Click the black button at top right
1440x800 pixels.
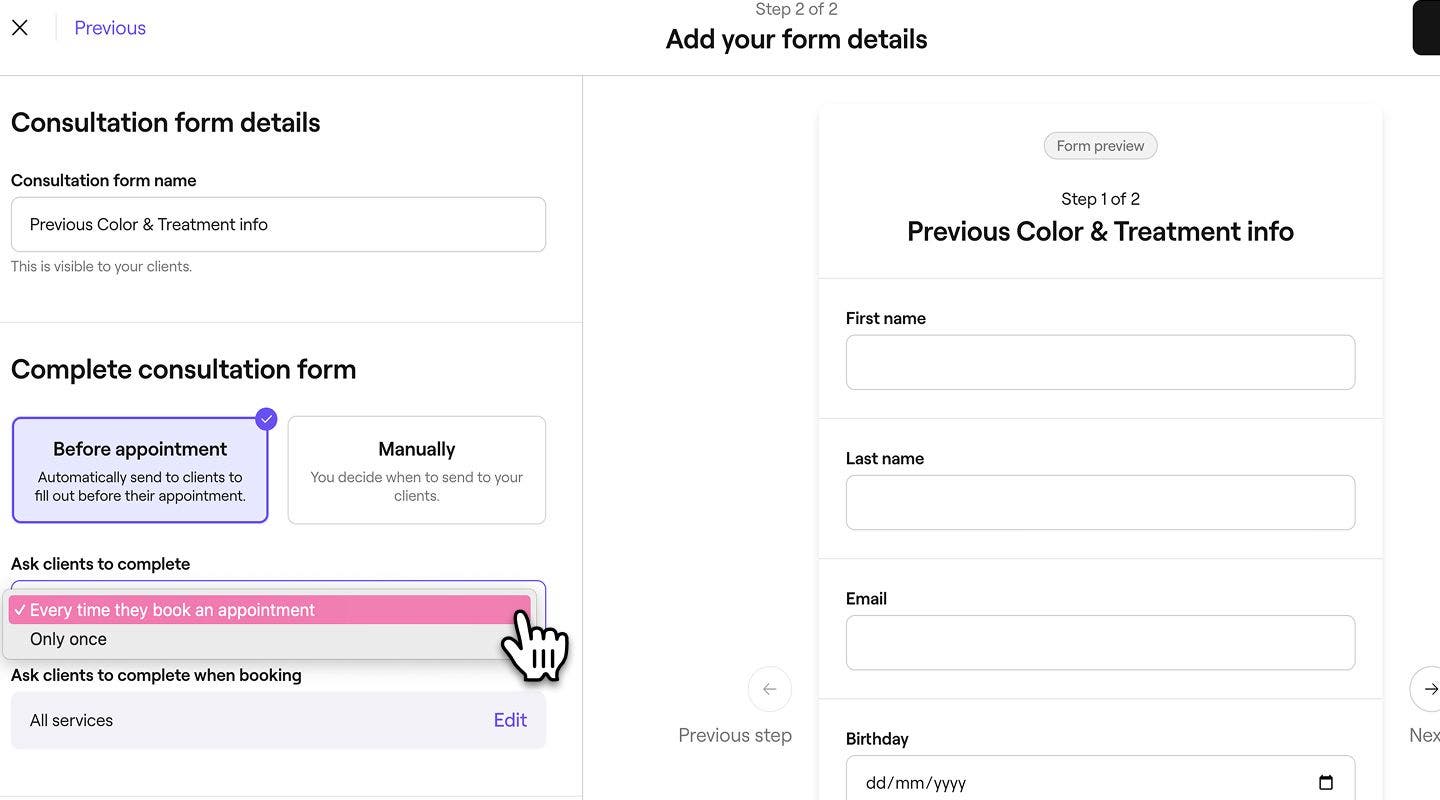[x=1426, y=28]
